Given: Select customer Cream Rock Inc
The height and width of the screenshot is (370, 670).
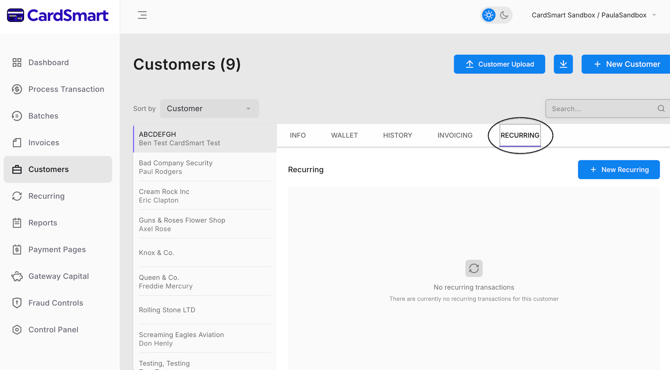Looking at the screenshot, I should pyautogui.click(x=205, y=196).
